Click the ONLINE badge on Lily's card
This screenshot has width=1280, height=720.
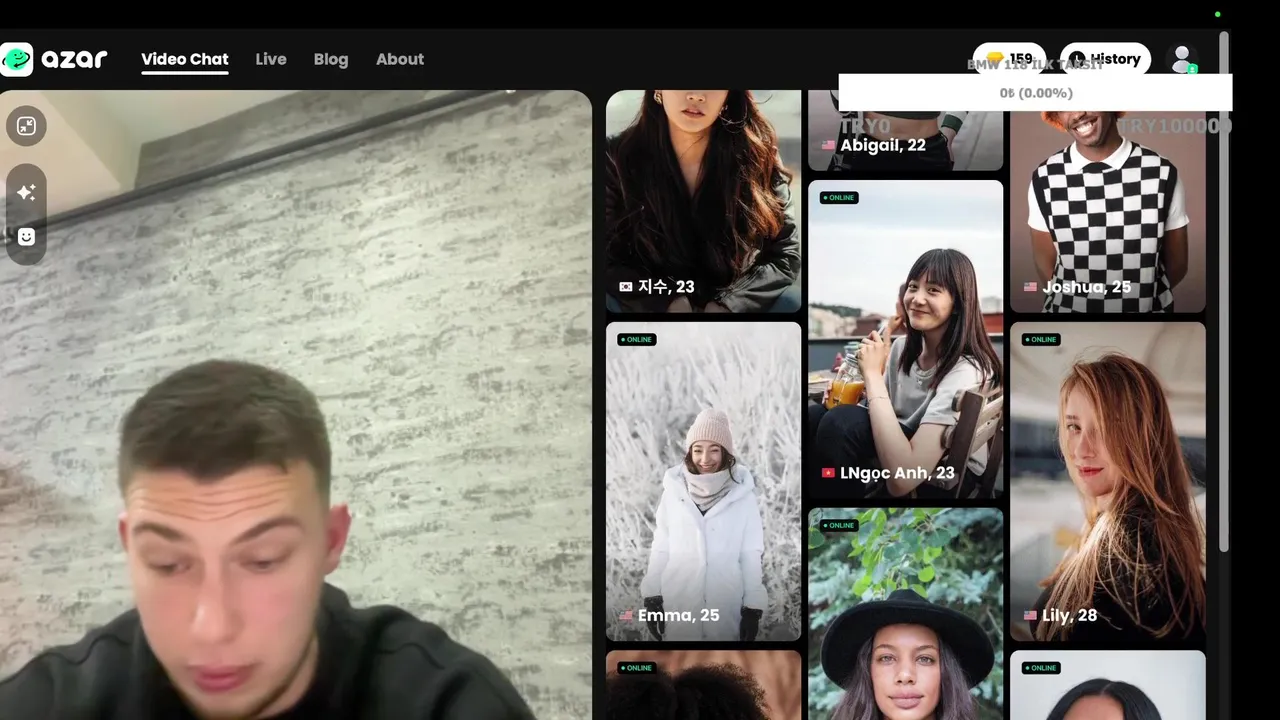pos(1040,340)
